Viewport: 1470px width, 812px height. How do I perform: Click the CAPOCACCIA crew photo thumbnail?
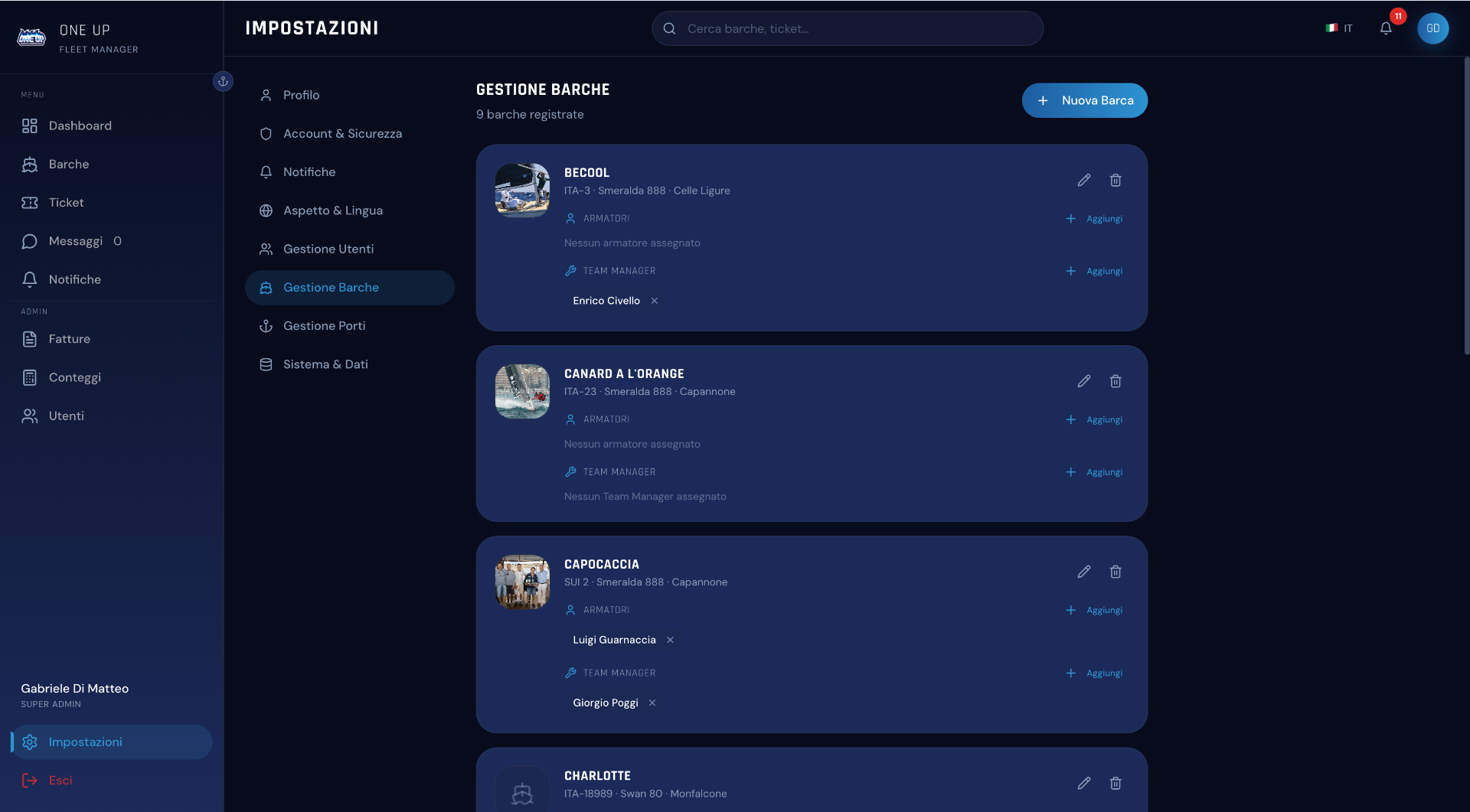point(522,582)
